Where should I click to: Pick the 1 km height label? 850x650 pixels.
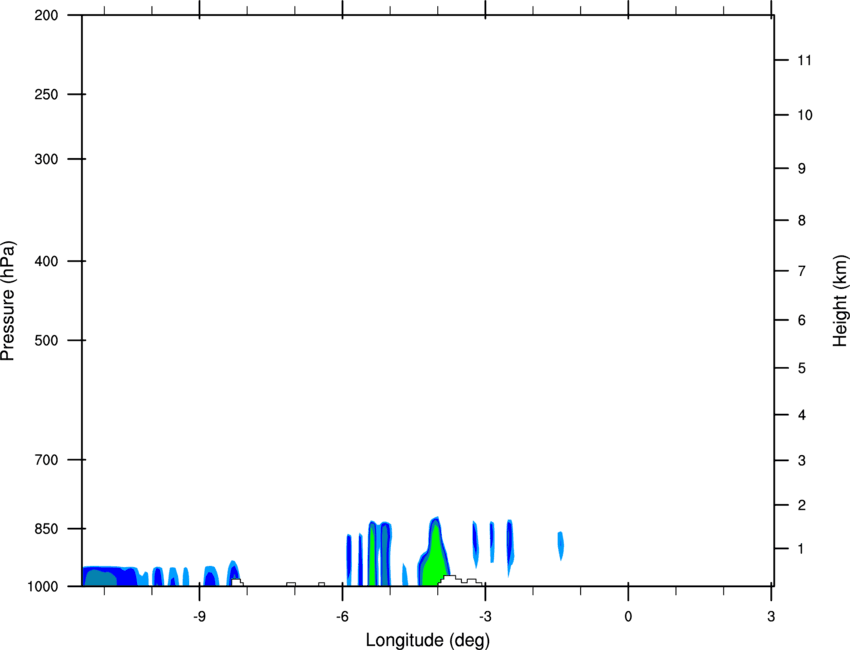point(802,549)
